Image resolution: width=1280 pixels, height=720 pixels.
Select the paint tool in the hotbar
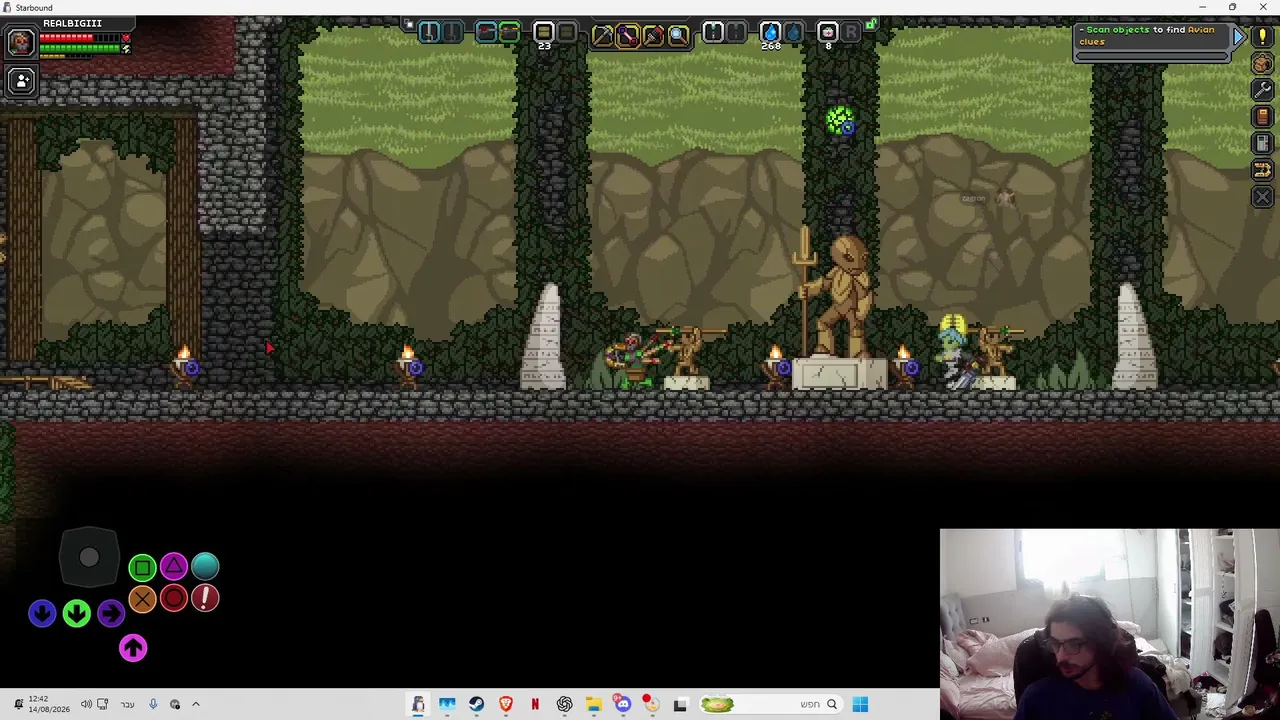coord(653,34)
